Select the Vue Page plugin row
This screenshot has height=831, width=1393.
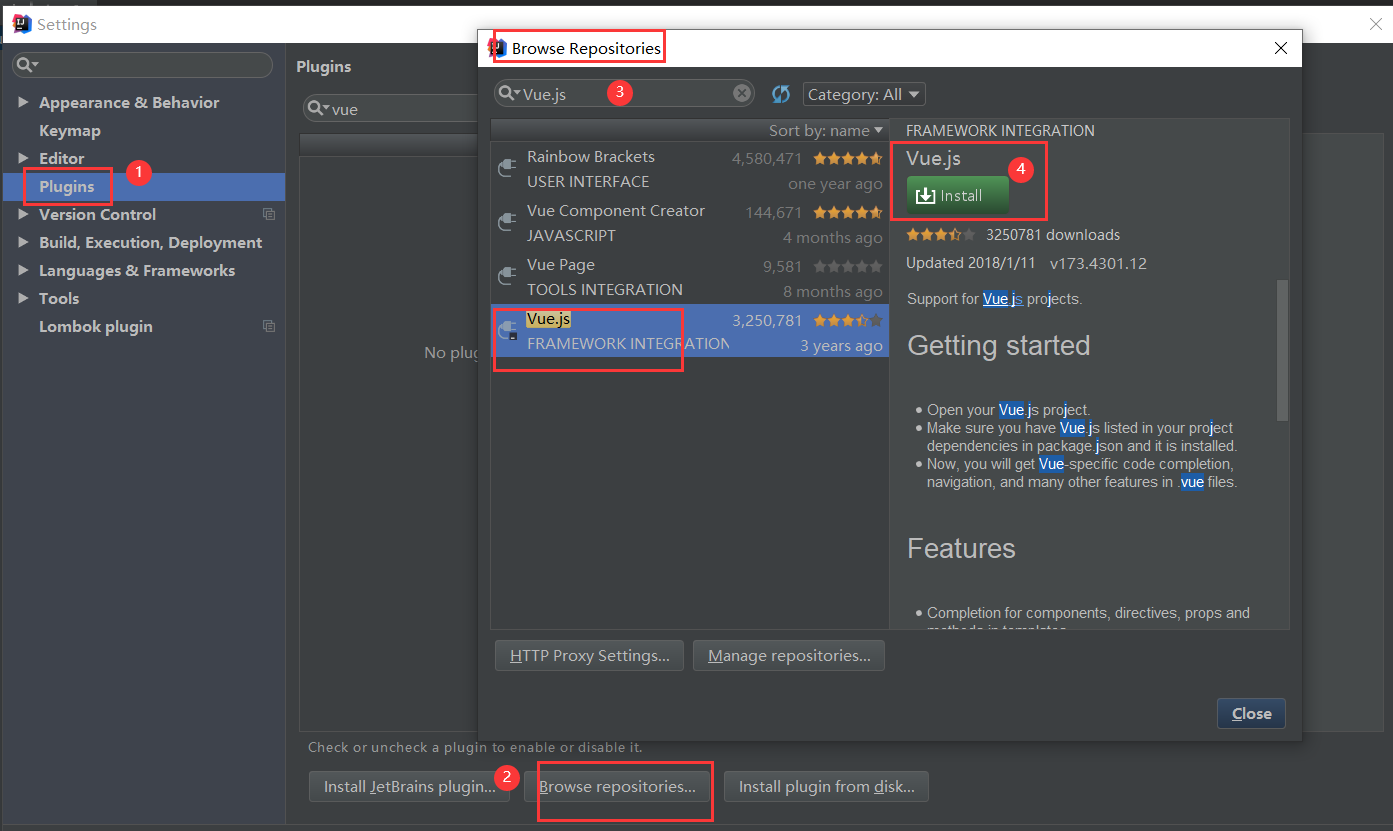[689, 277]
